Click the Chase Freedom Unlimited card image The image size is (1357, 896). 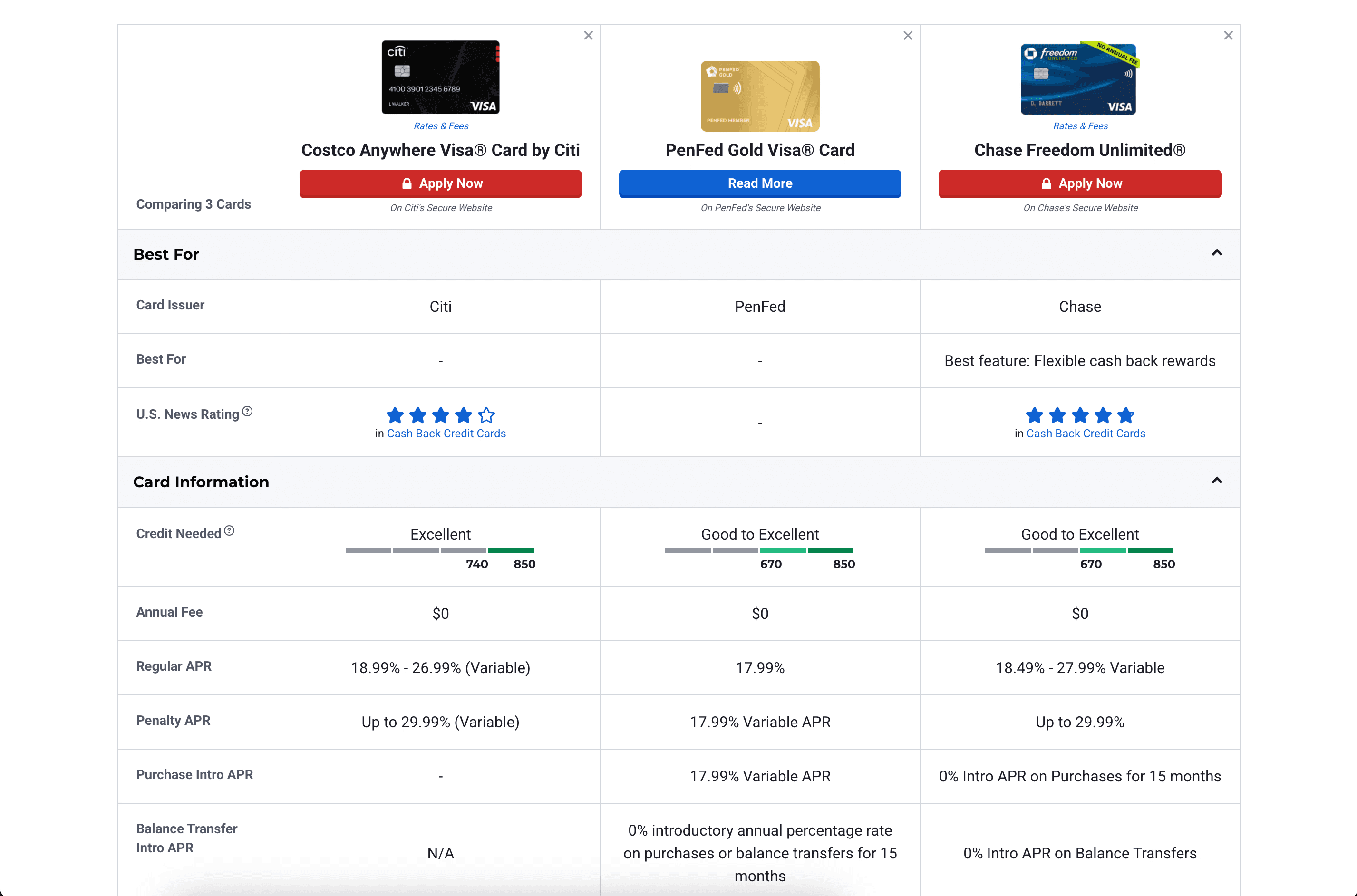[x=1079, y=78]
